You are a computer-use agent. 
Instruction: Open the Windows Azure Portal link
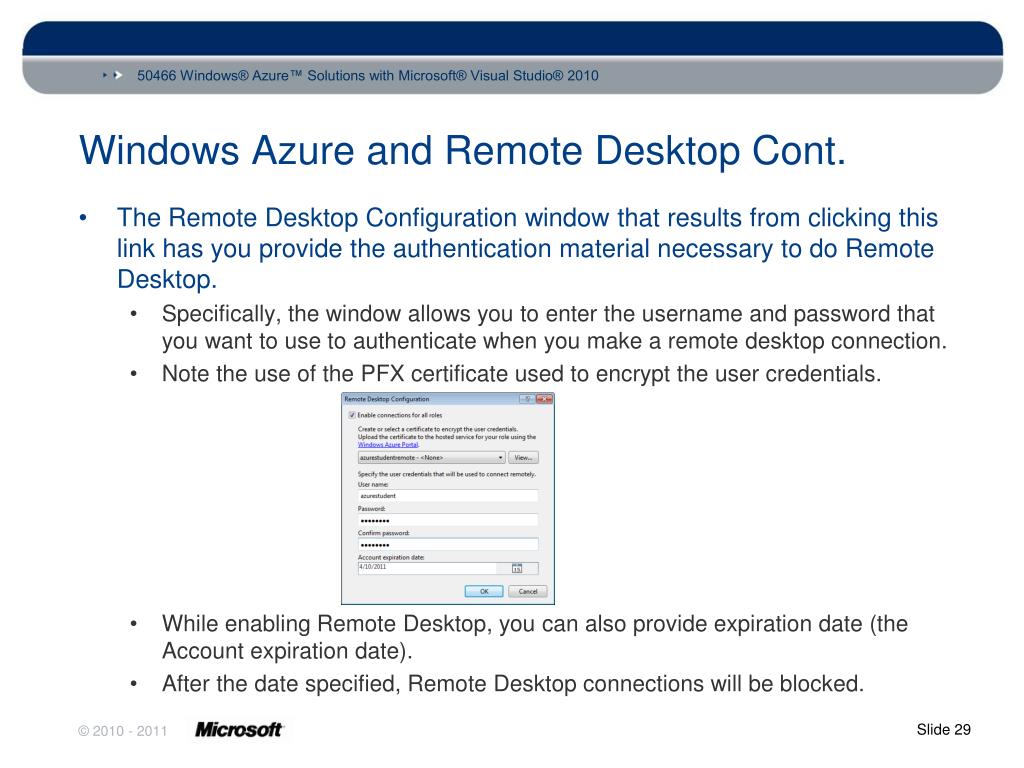click(x=388, y=445)
